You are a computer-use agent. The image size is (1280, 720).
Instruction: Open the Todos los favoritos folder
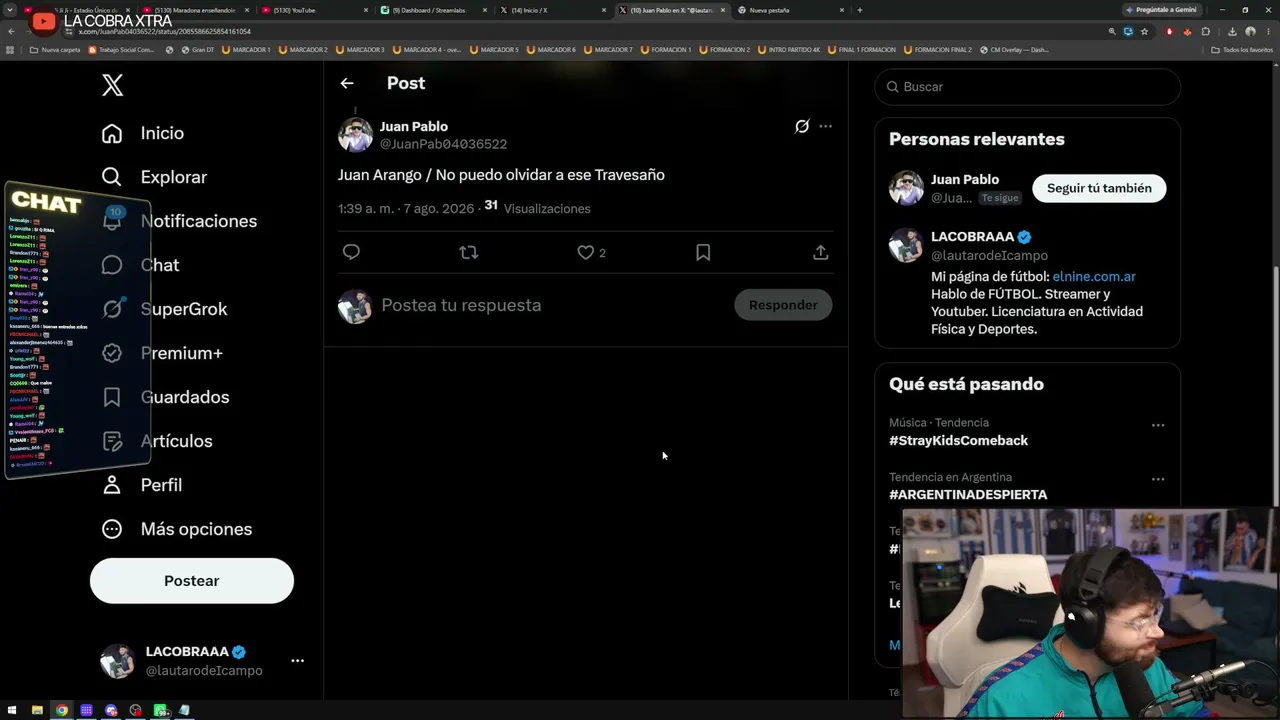[x=1242, y=49]
